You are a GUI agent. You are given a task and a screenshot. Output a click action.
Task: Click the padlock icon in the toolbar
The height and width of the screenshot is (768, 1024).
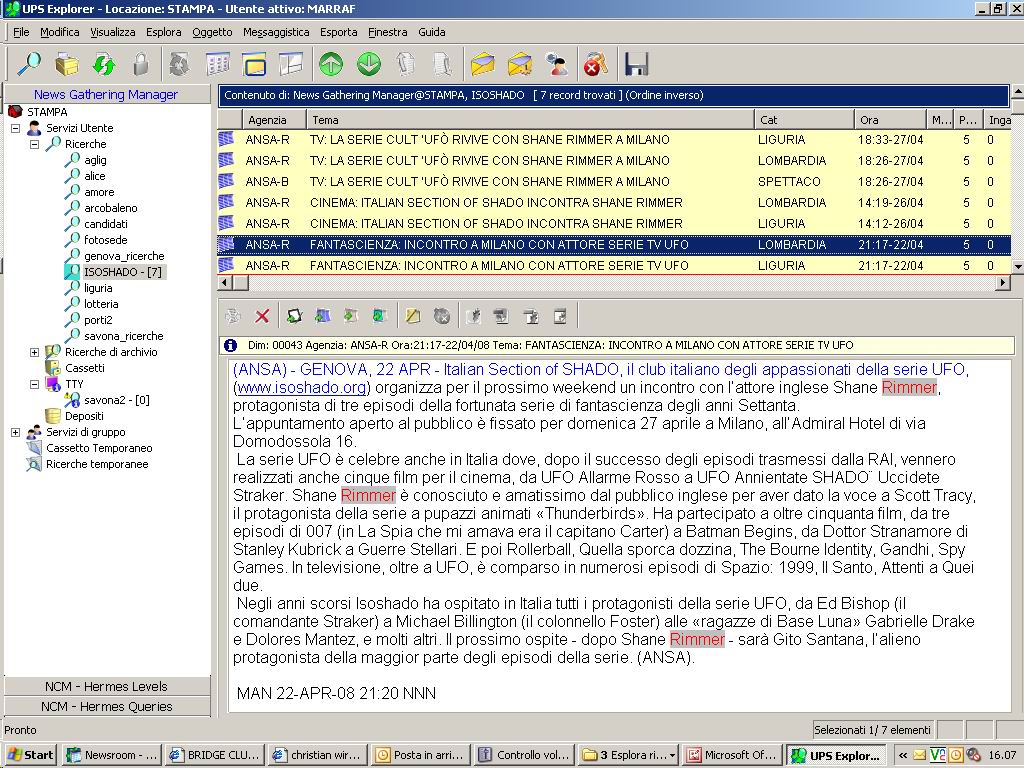coord(141,64)
